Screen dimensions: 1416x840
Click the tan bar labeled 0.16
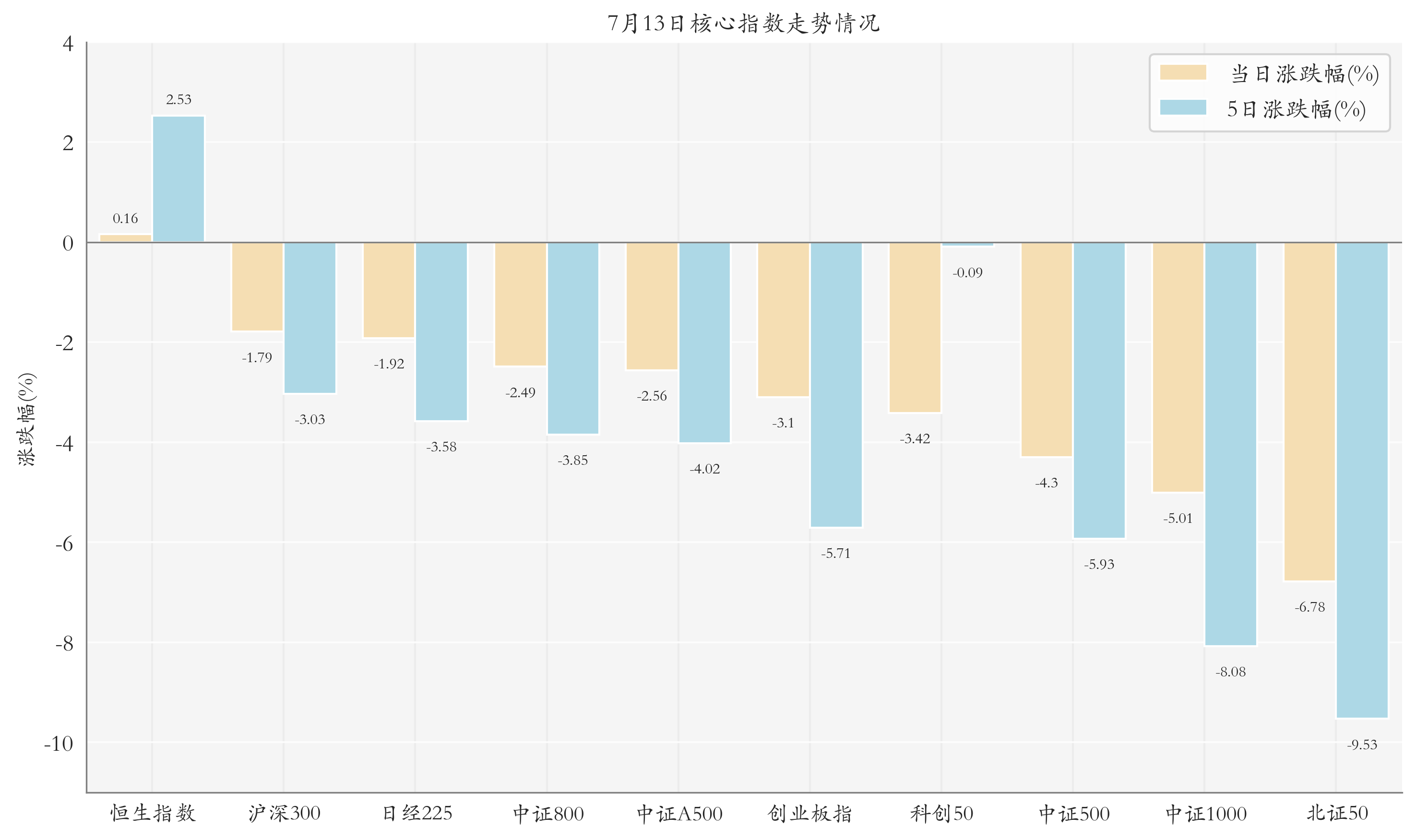(126, 238)
